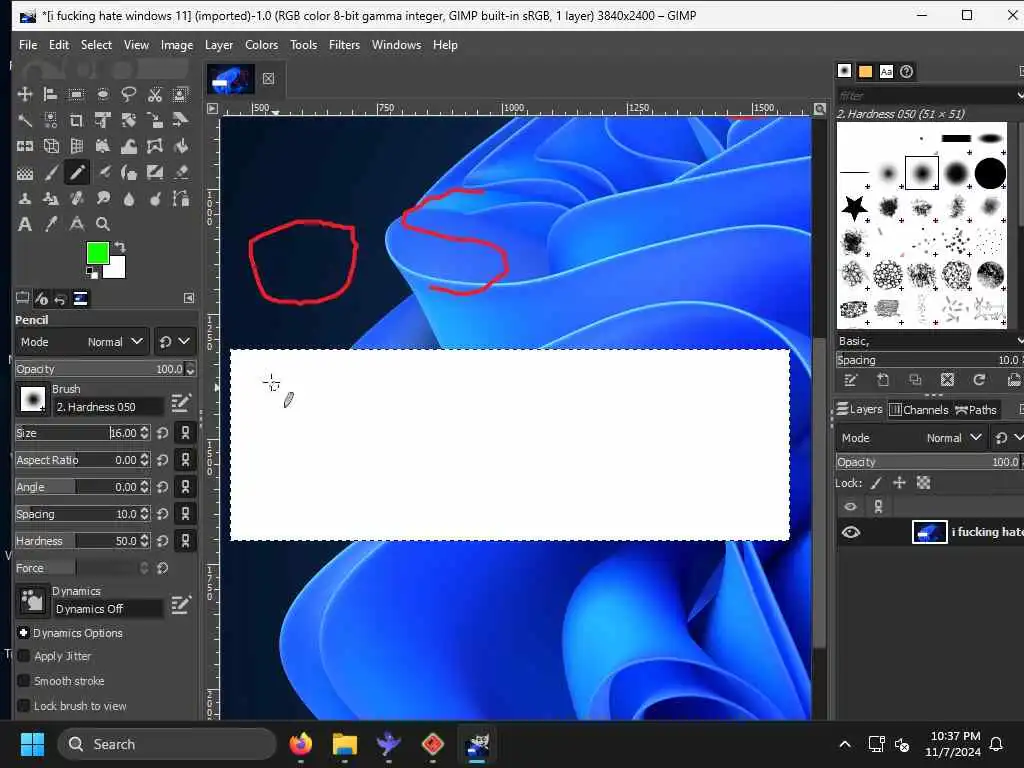1024x768 pixels.
Task: Refresh brushes button in brush panel
Action: pos(979,379)
